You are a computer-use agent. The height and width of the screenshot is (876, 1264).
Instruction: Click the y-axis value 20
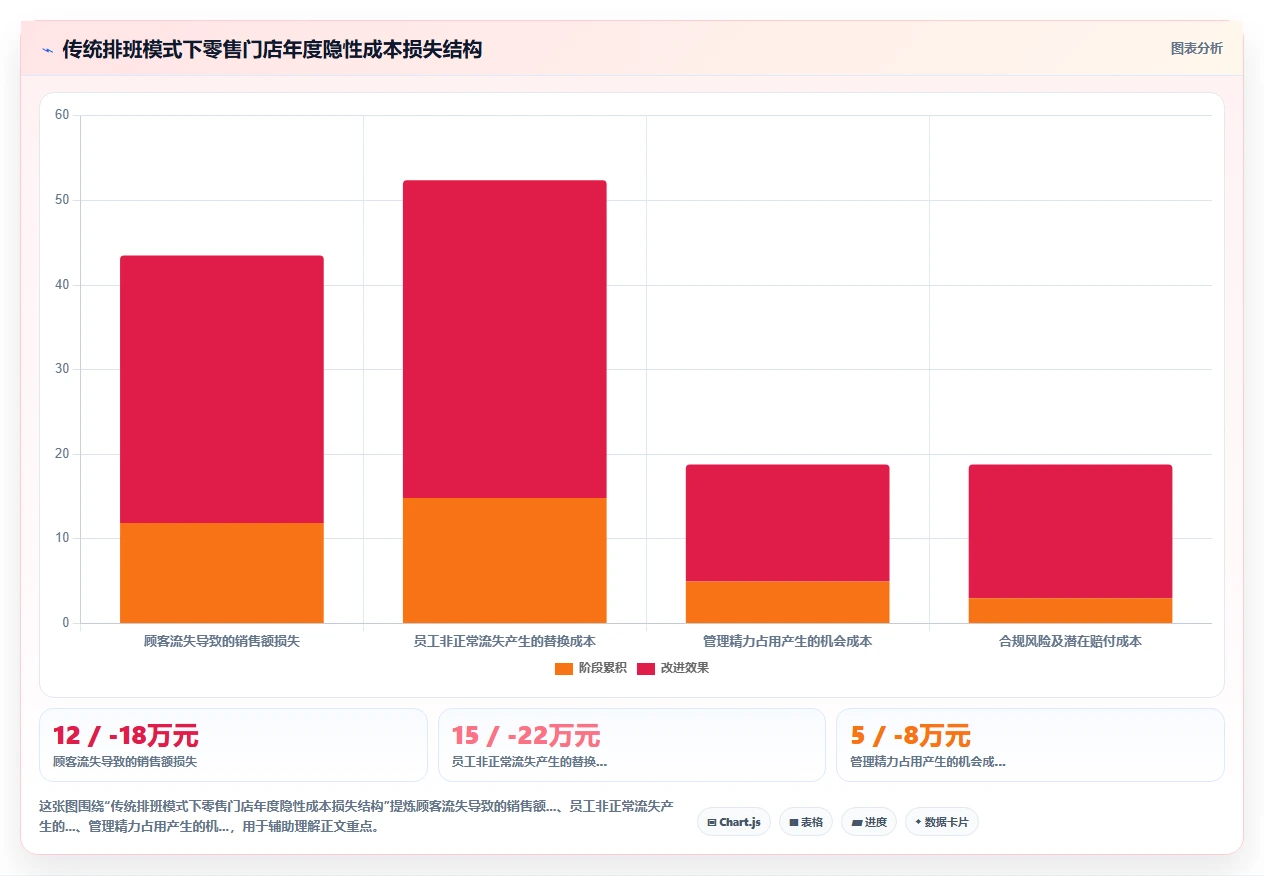click(62, 454)
